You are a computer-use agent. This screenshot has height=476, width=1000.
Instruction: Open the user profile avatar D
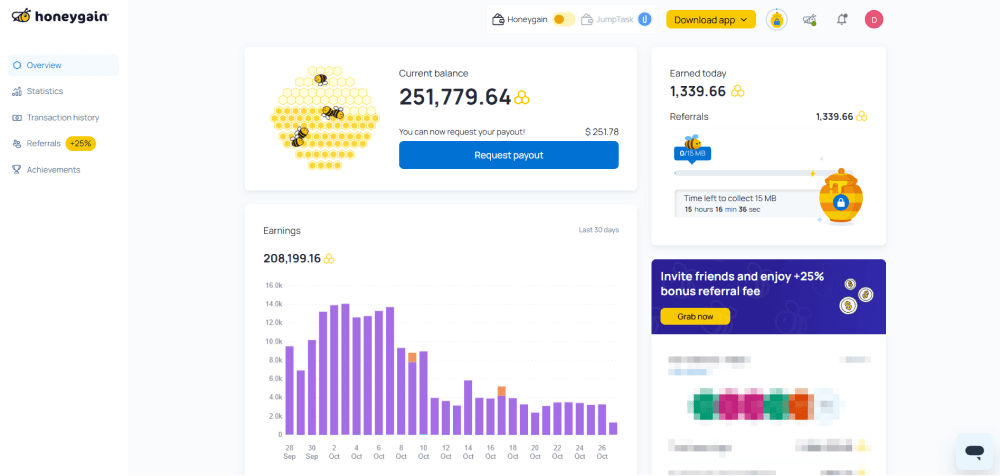tap(874, 19)
